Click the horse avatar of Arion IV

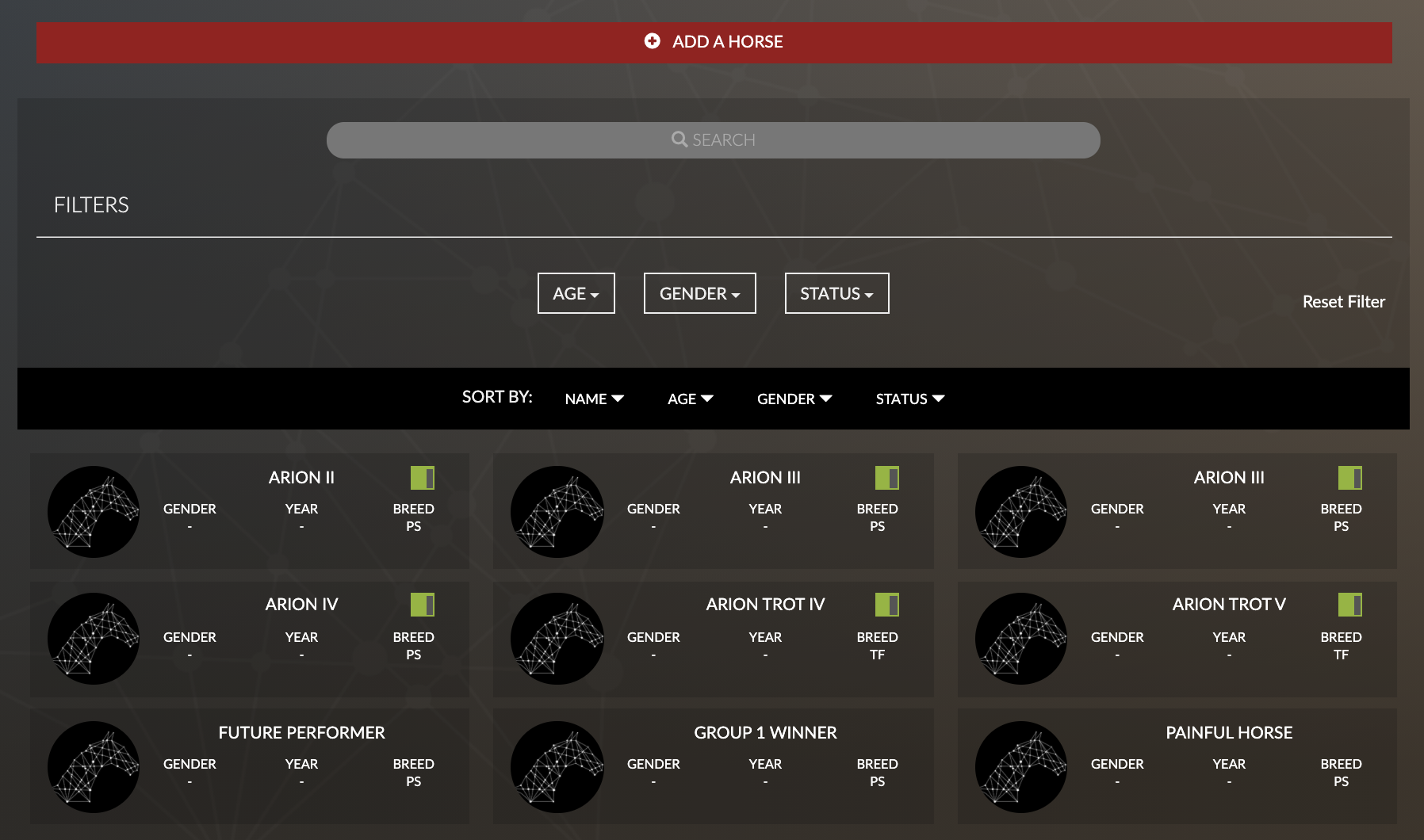click(x=94, y=639)
